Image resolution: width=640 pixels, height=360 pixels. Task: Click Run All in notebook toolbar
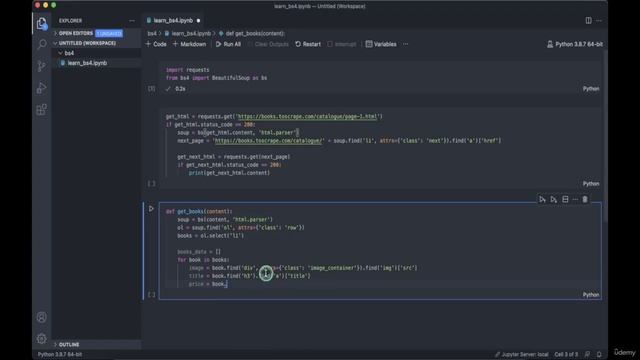228,44
